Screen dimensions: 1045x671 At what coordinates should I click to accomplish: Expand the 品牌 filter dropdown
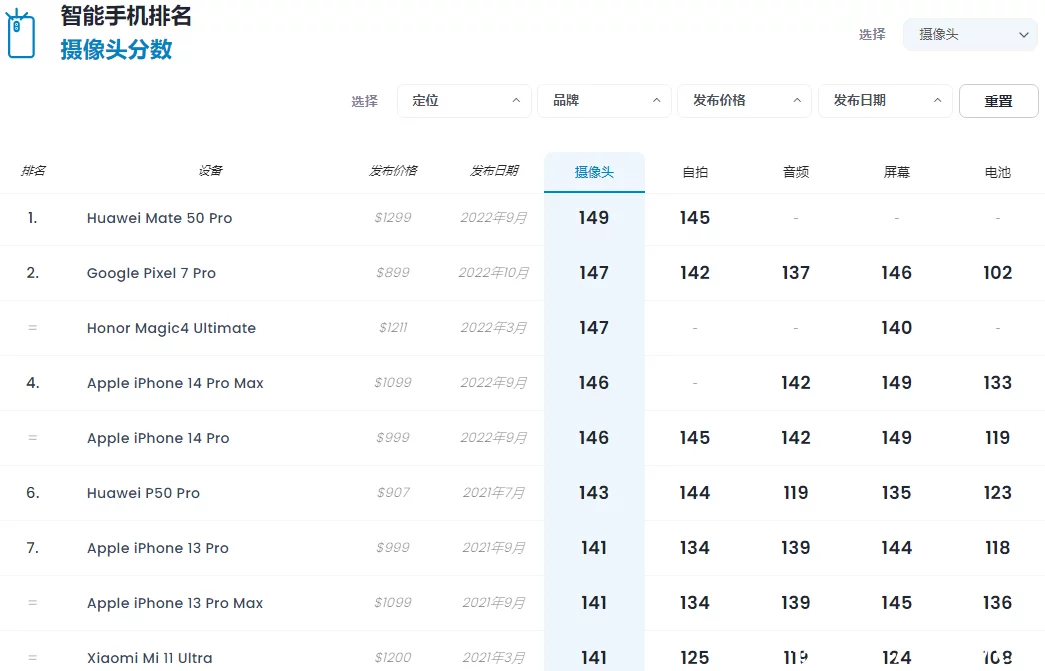[x=604, y=101]
